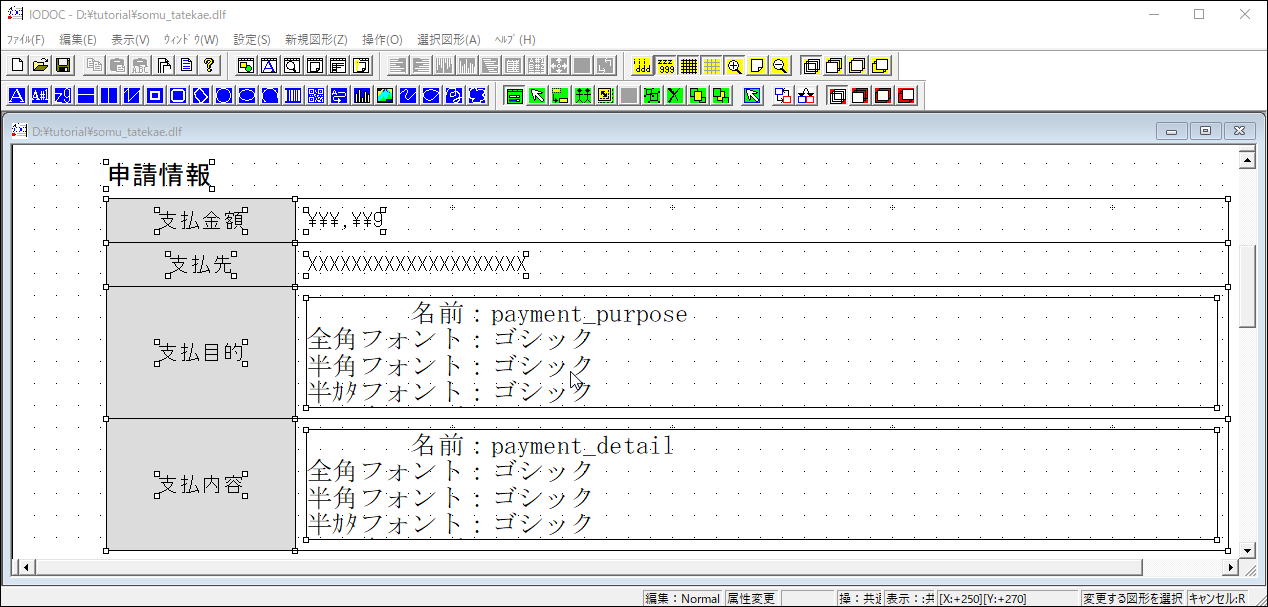Open a file with the folder icon
This screenshot has height=607, width=1268.
click(x=40, y=64)
